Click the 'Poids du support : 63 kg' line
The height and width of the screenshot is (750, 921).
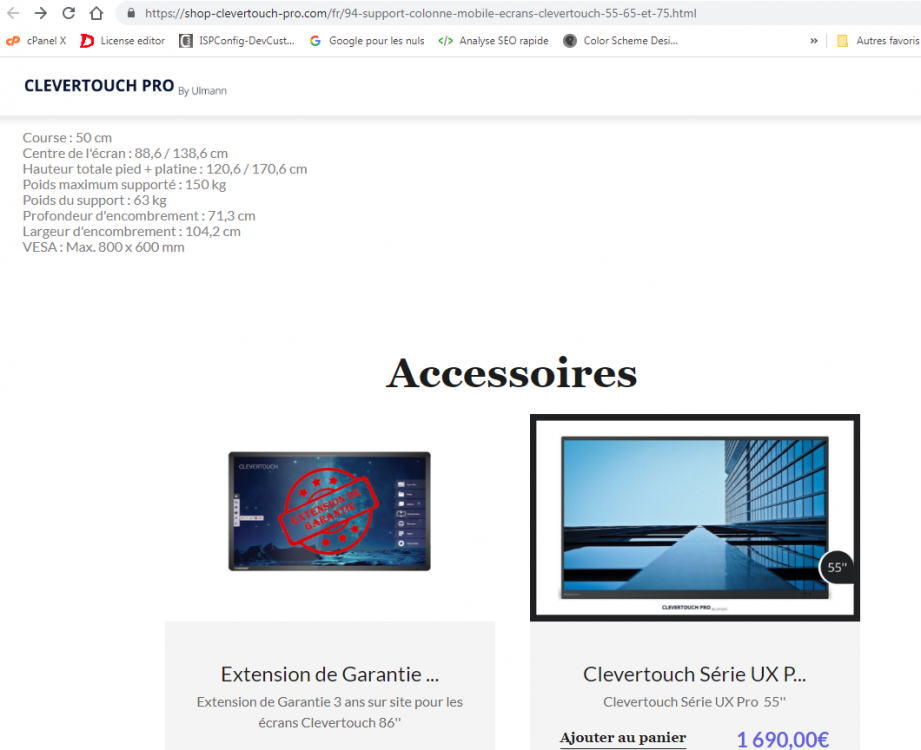pyautogui.click(x=95, y=200)
